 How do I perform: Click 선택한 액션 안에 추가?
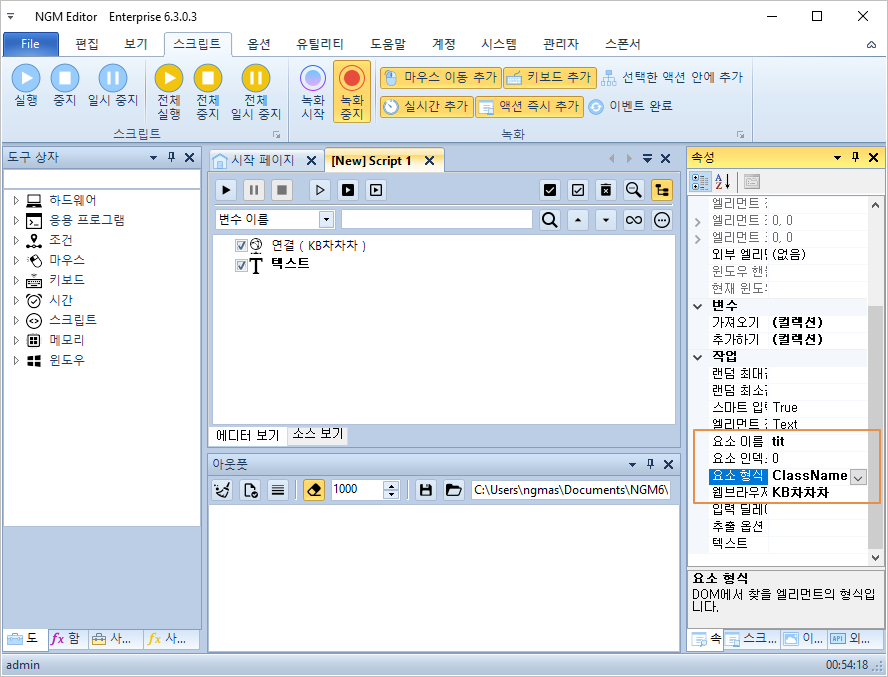672,78
